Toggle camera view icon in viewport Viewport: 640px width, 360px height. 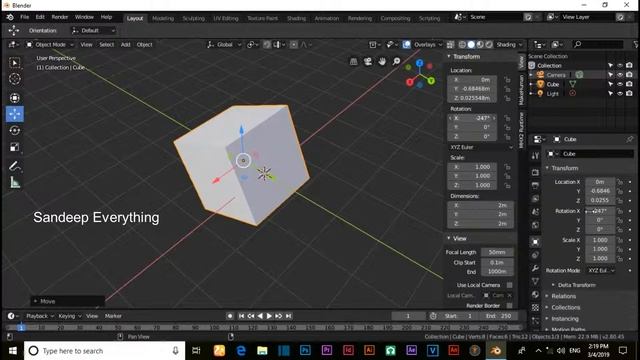coord(368,62)
